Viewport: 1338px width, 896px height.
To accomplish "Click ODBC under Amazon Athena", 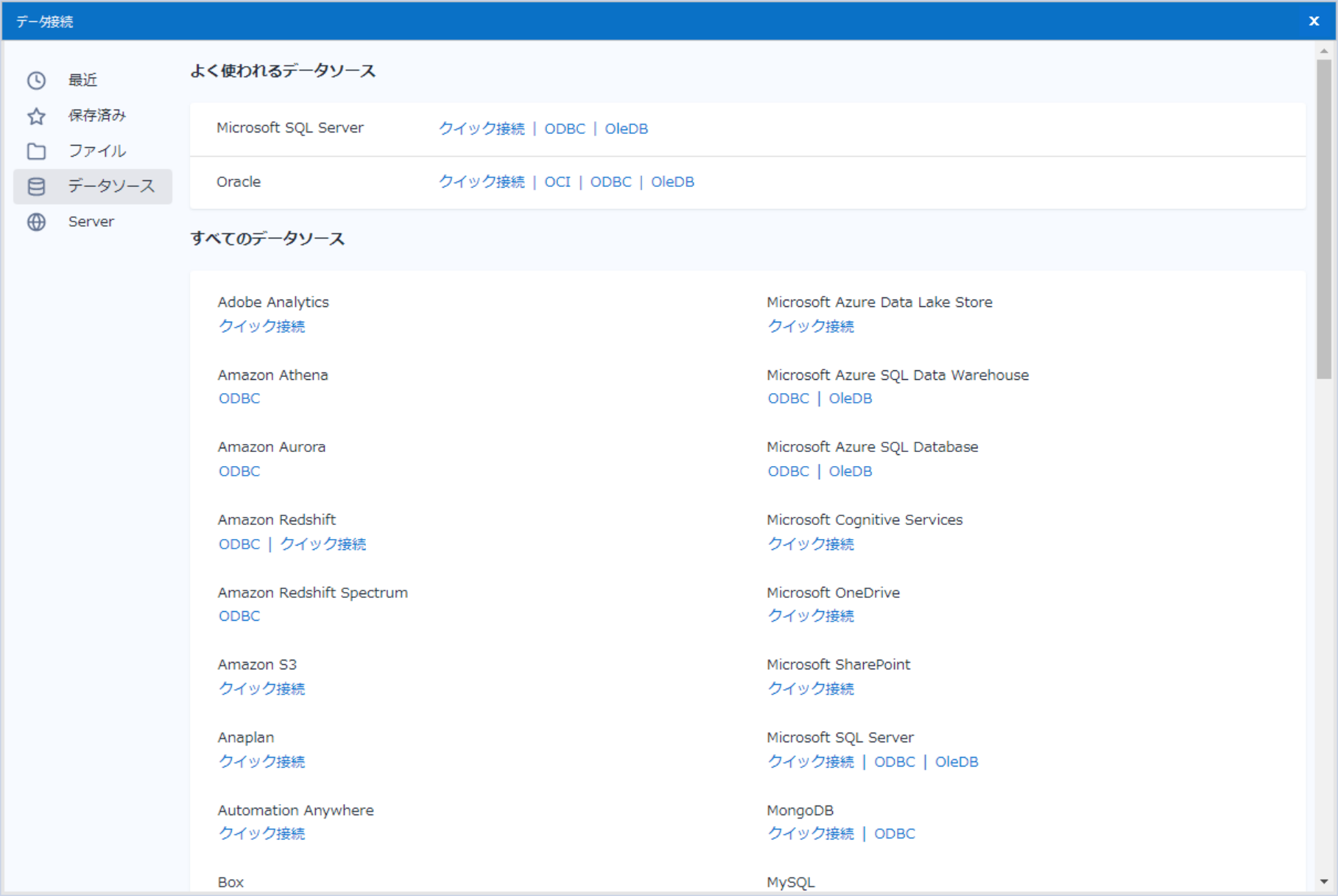I will point(239,398).
